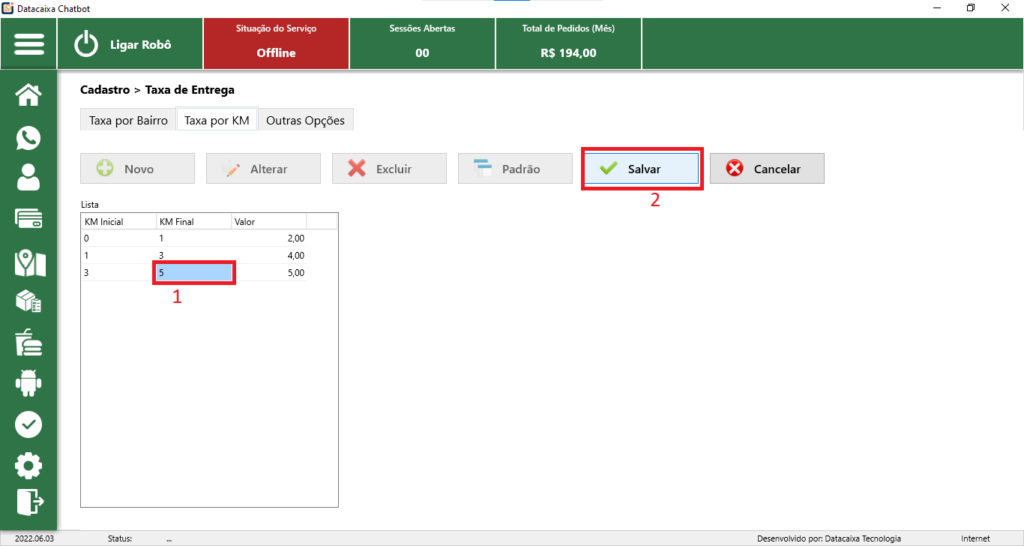Click the payment card sidebar icon
Screen dimensions: 1024x546
(x=29, y=219)
